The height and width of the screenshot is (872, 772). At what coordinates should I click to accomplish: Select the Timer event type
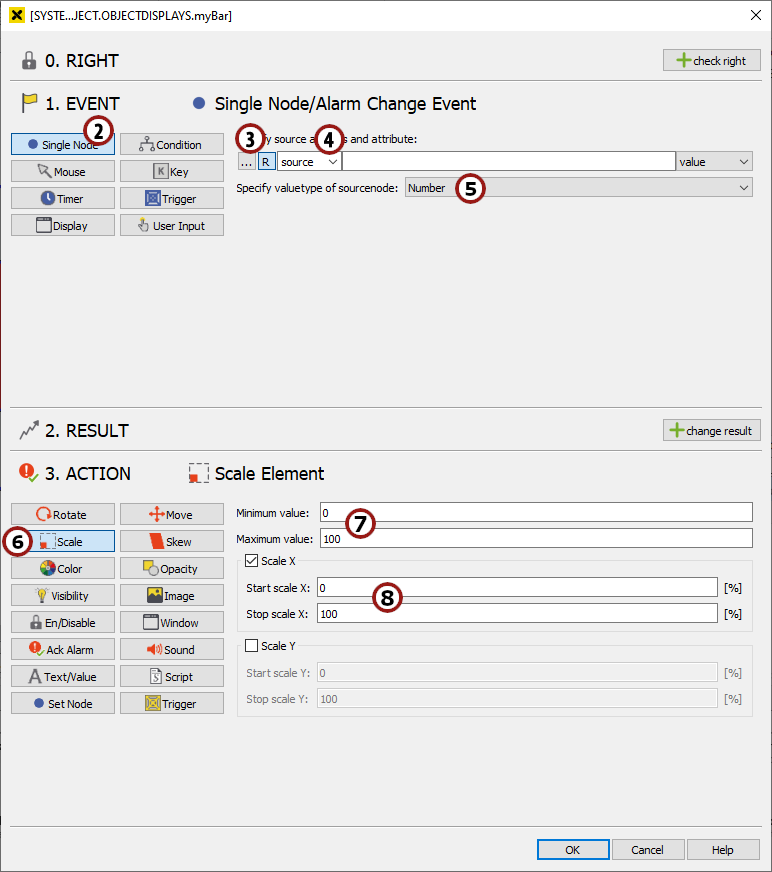63,199
